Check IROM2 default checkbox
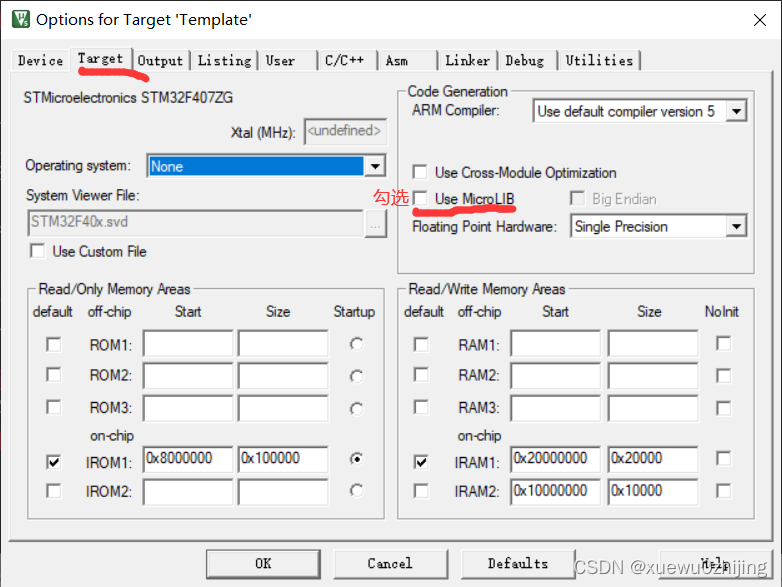This screenshot has height=587, width=782. 54,491
